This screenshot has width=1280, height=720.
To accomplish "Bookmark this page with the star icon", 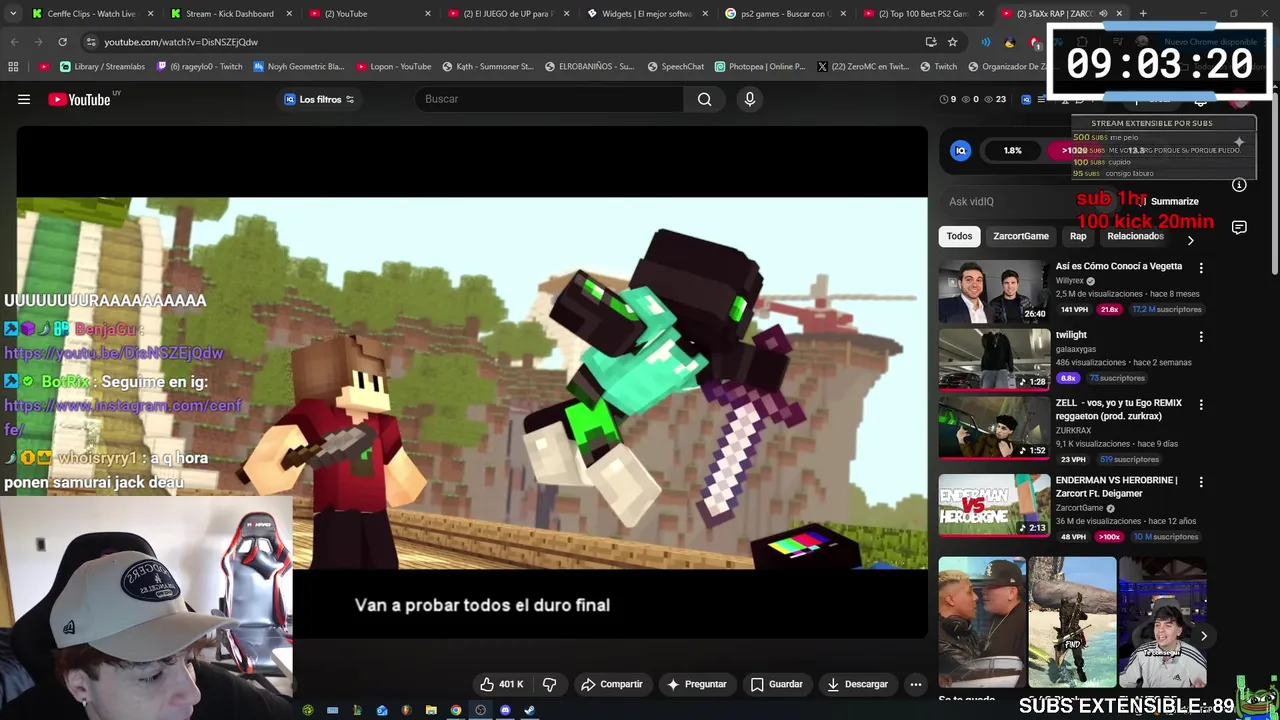I will click(x=953, y=42).
